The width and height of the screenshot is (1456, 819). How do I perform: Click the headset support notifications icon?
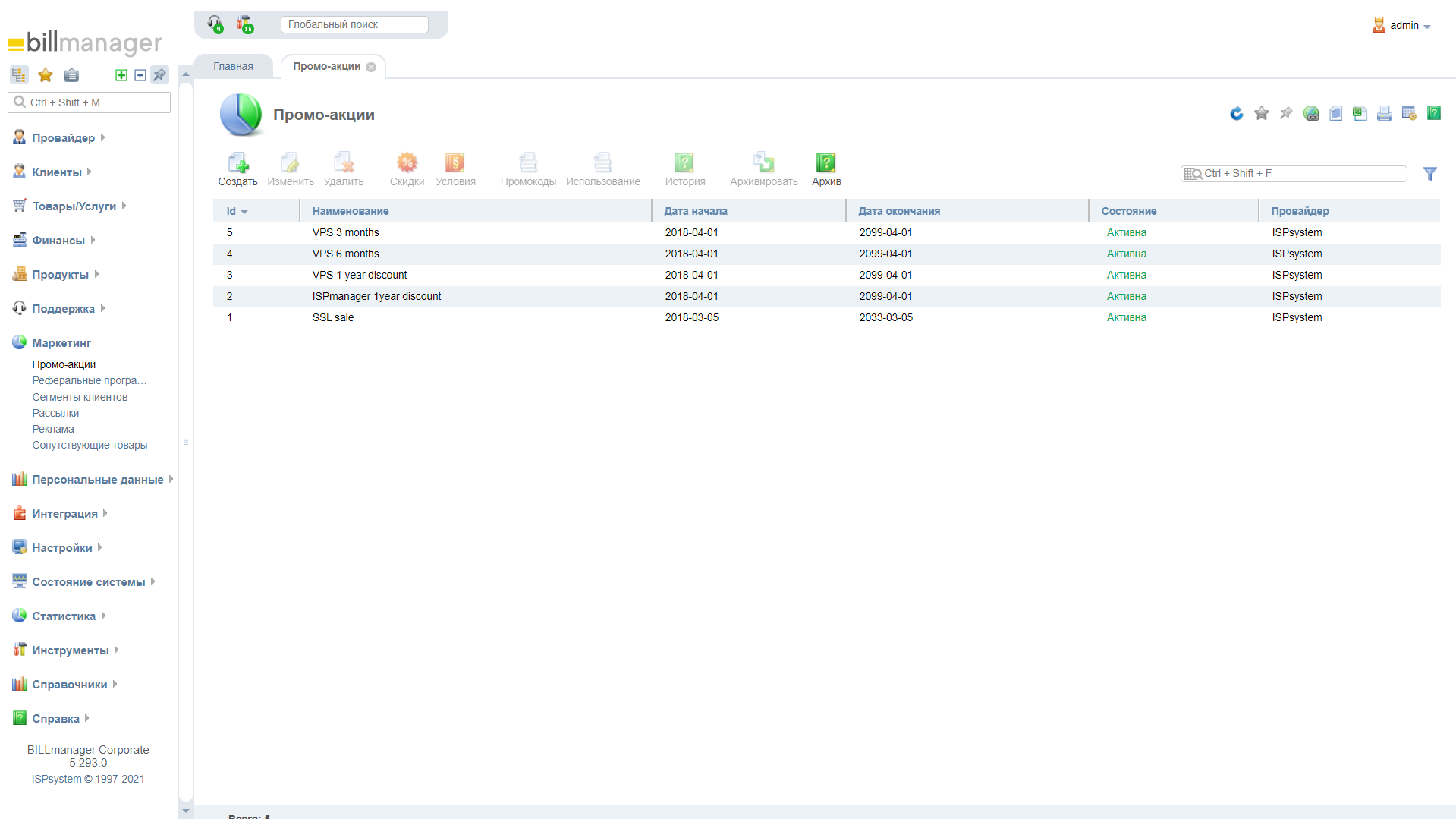[215, 24]
